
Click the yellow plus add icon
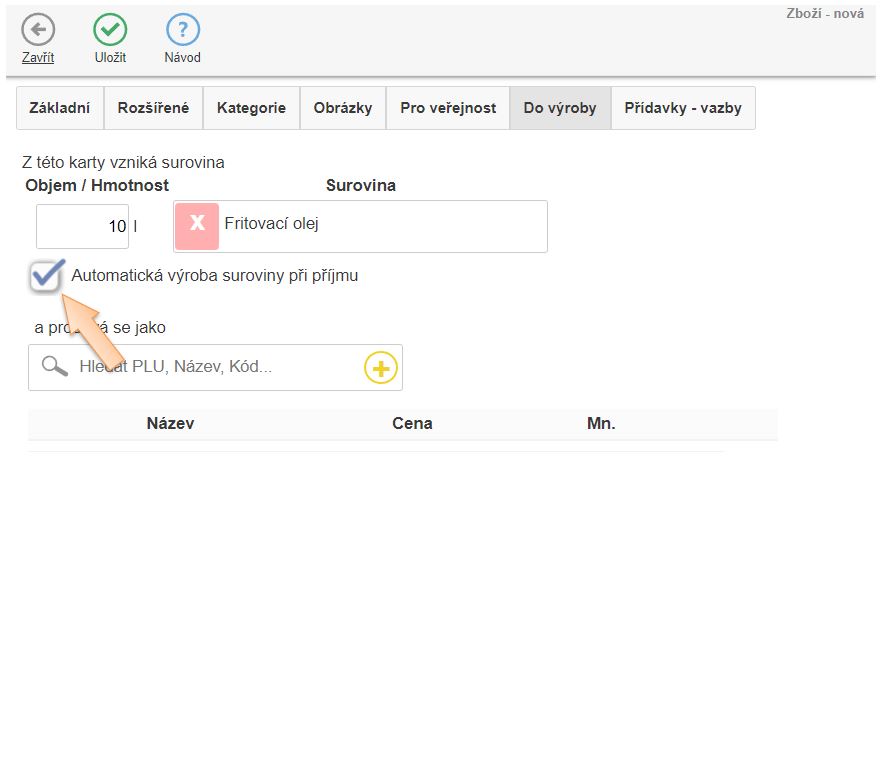pos(380,368)
